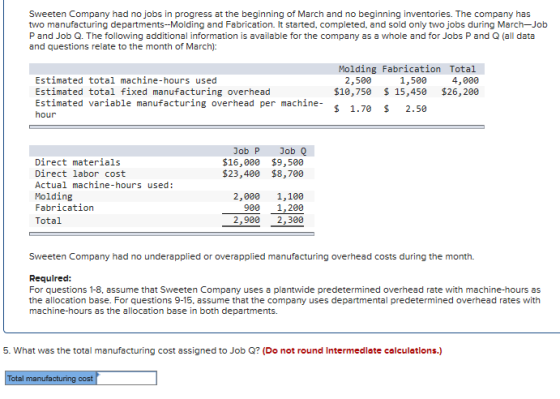
Task: Click the 'Direct materials' row label
Action: (78, 162)
